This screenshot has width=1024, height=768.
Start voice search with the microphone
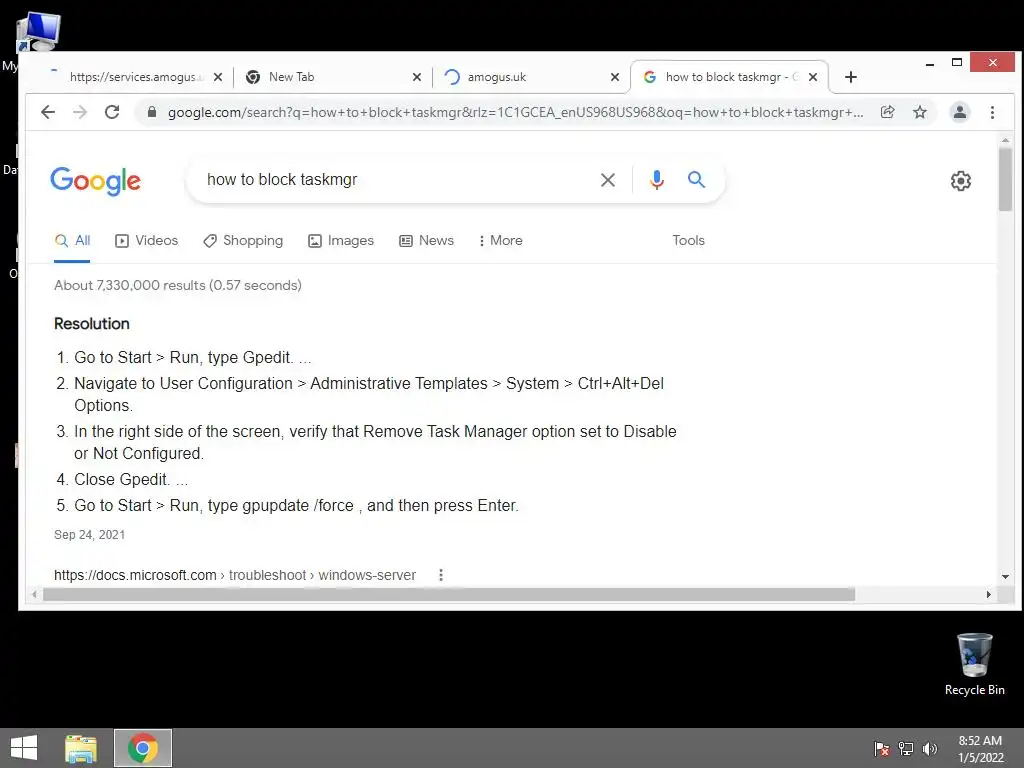click(656, 180)
